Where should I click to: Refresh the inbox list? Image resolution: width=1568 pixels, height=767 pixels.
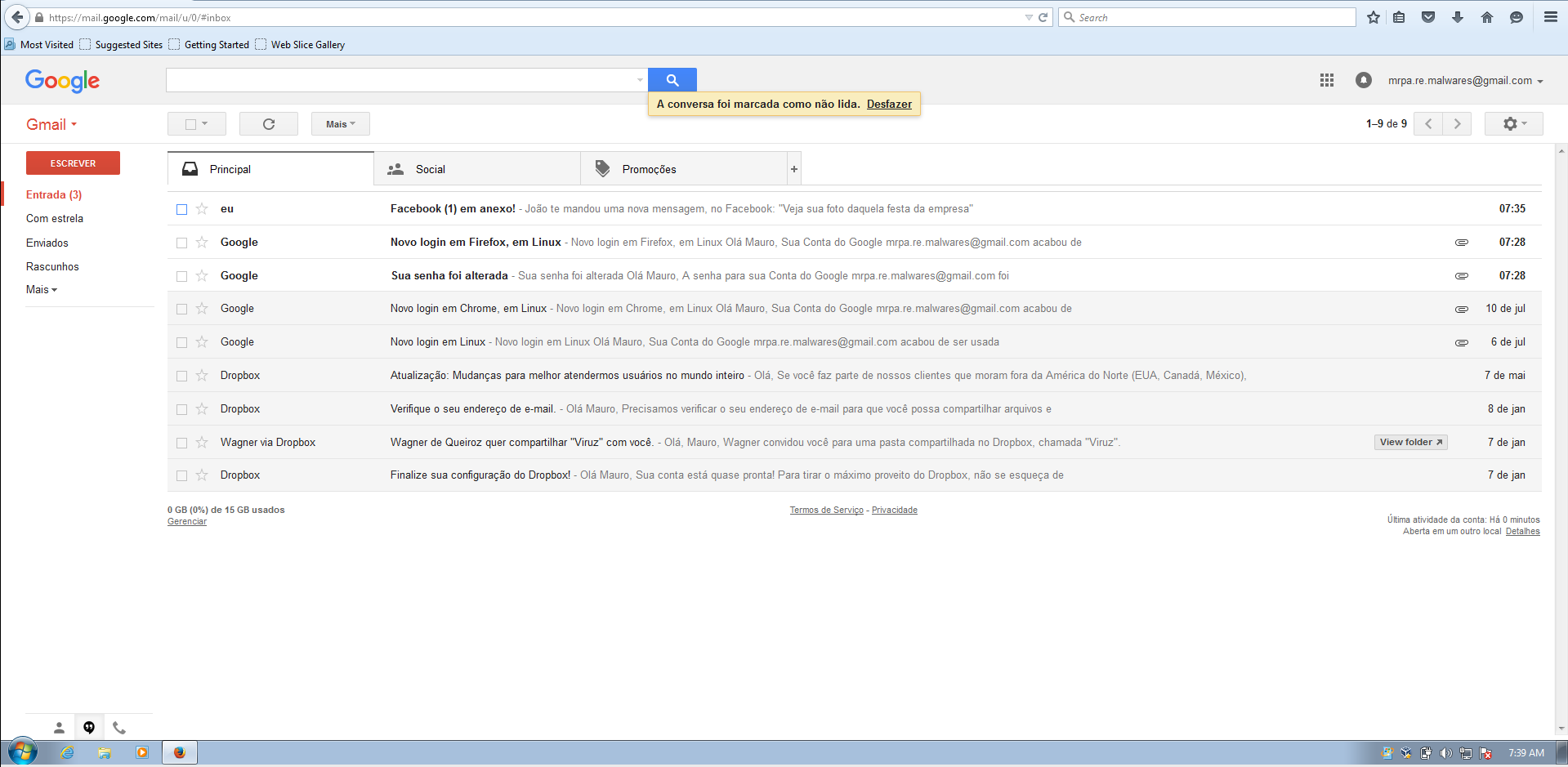[268, 123]
